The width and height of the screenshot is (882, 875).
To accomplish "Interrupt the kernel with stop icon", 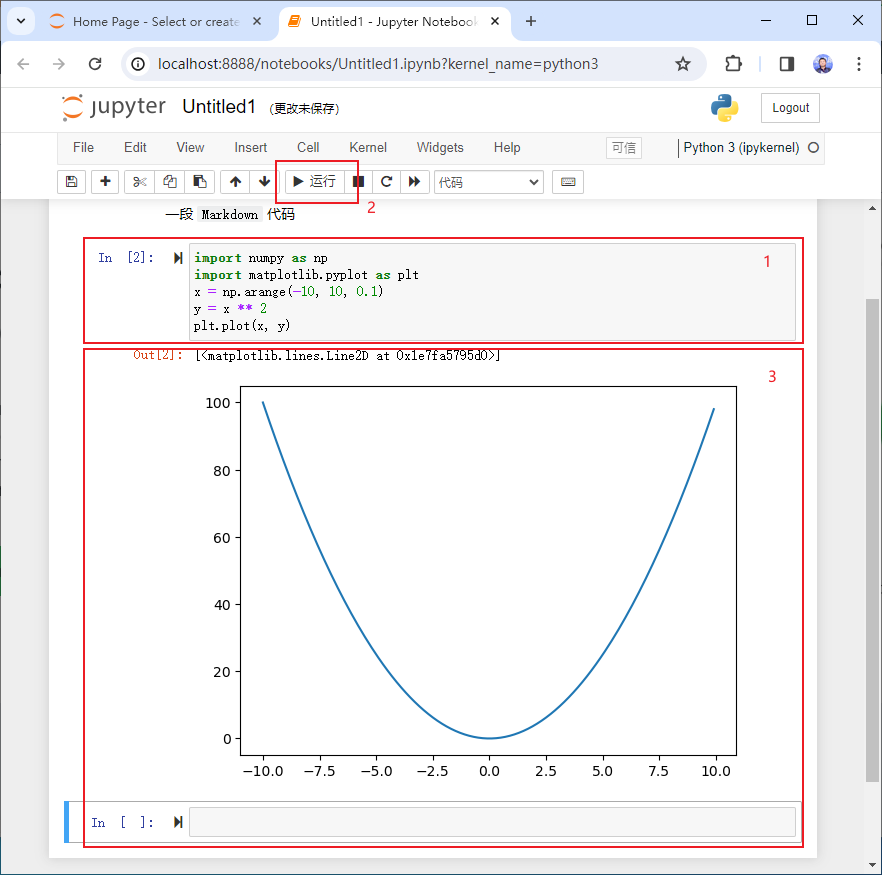I will (x=358, y=182).
